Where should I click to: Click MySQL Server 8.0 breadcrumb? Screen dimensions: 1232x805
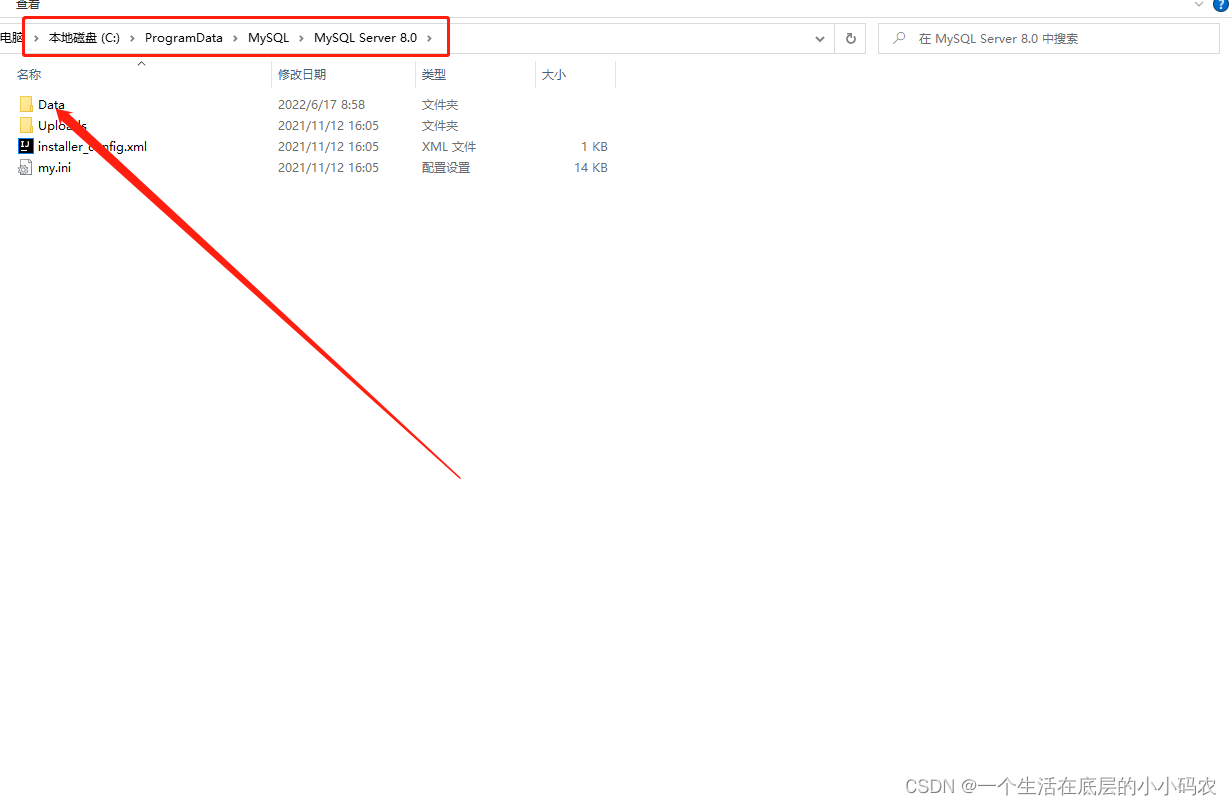366,38
